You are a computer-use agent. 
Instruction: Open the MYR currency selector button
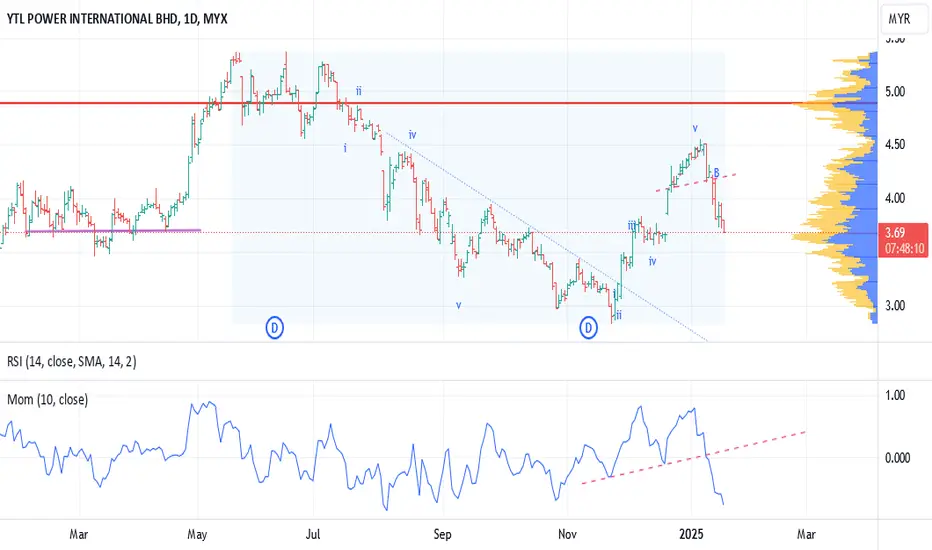point(904,19)
